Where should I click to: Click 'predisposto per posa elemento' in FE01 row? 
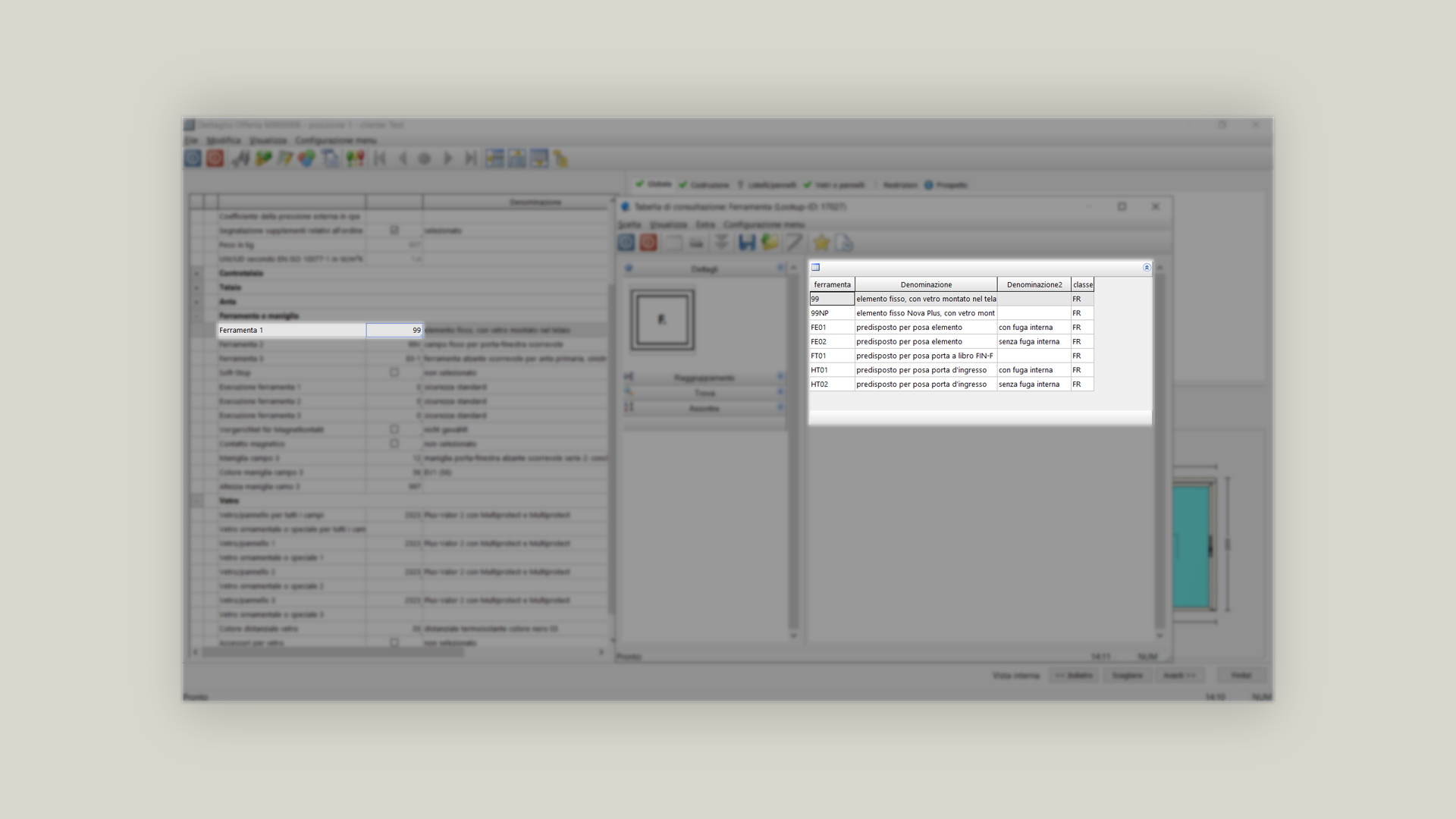coord(926,328)
